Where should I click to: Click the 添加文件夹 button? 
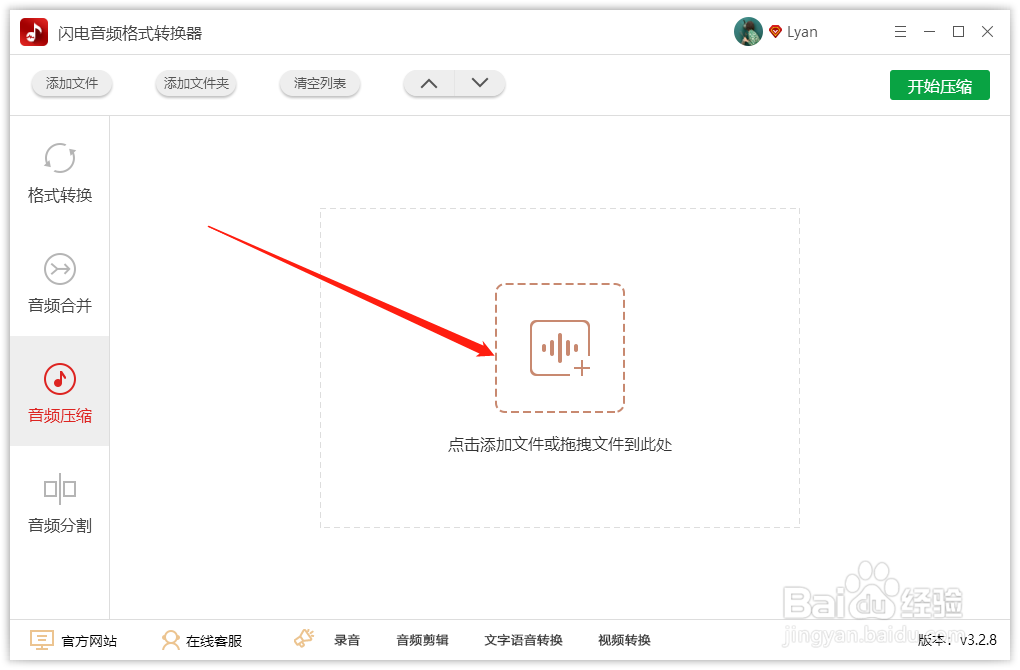(196, 83)
